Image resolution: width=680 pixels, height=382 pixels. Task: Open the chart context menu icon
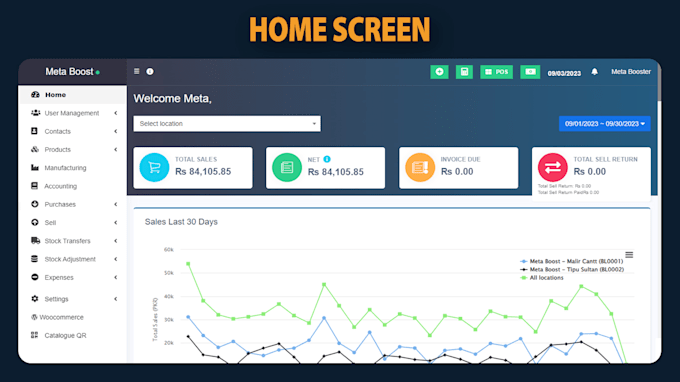point(629,255)
